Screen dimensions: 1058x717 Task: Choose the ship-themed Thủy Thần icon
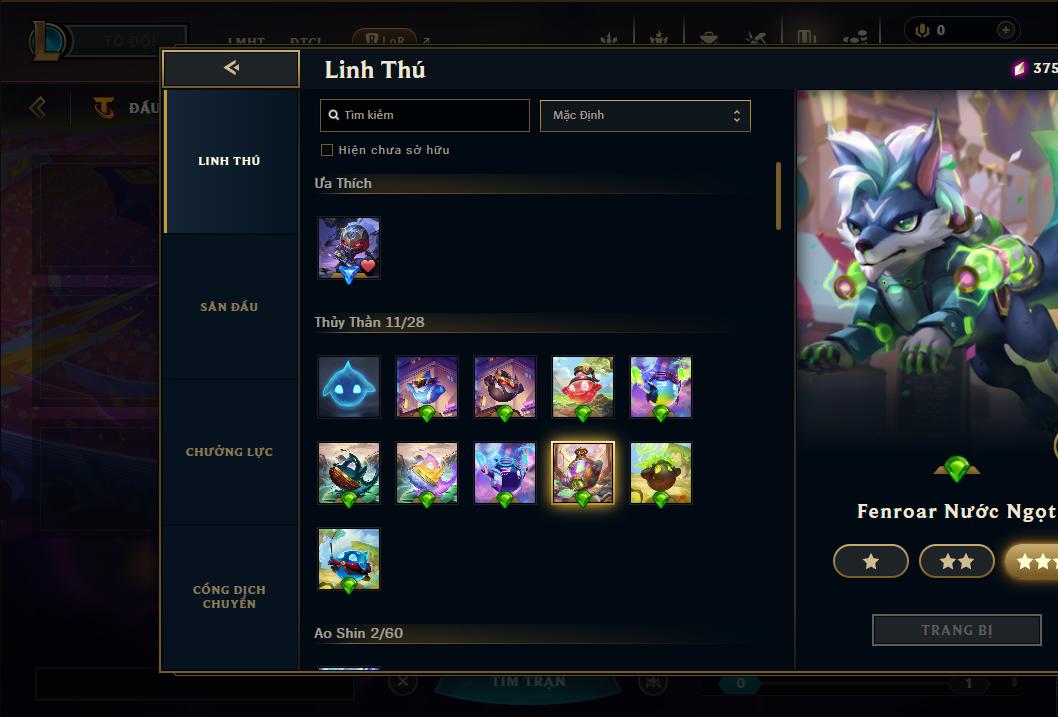(349, 473)
